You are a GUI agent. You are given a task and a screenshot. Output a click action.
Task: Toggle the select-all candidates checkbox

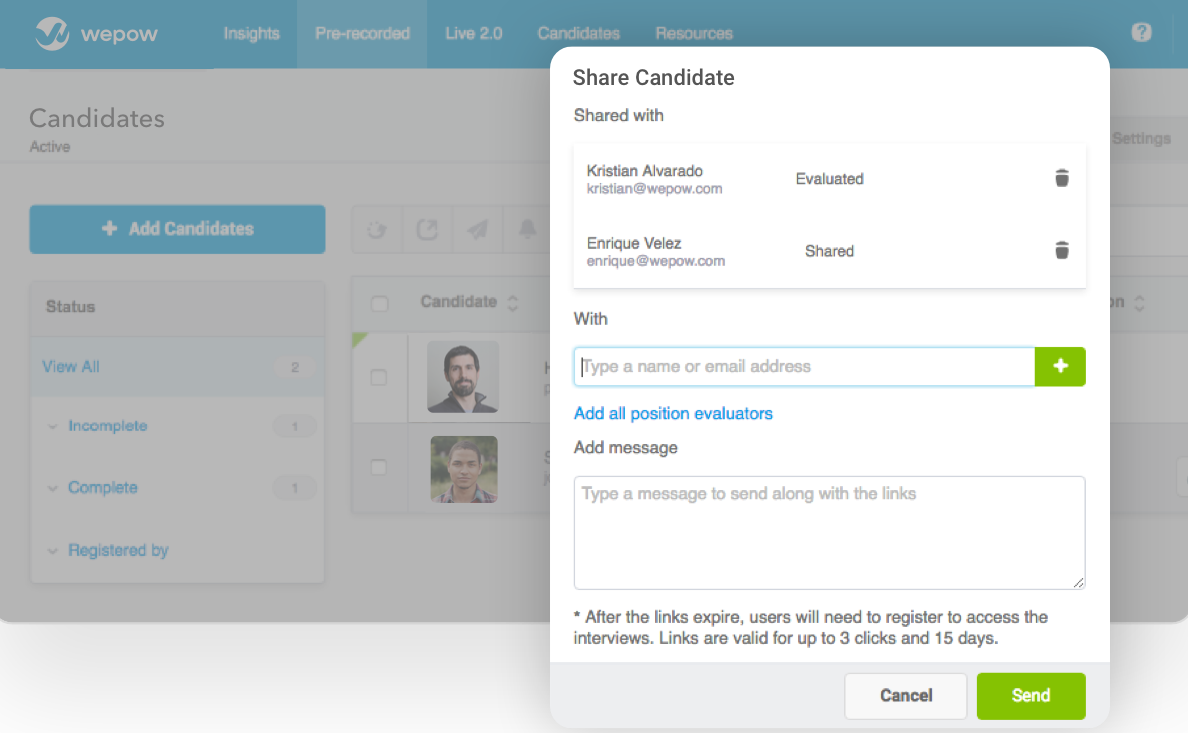pyautogui.click(x=379, y=303)
